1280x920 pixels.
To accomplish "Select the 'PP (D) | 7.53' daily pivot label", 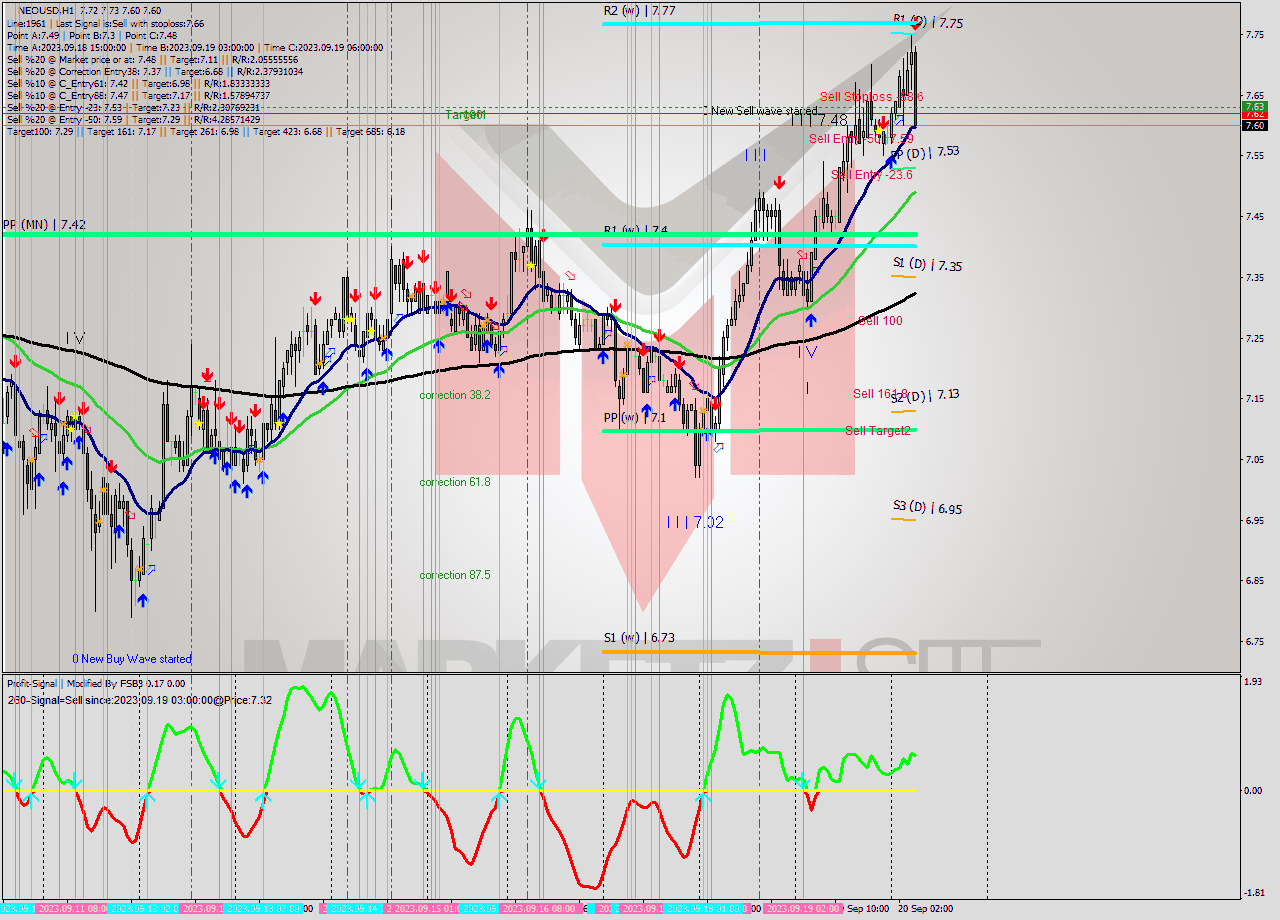I will pyautogui.click(x=925, y=152).
